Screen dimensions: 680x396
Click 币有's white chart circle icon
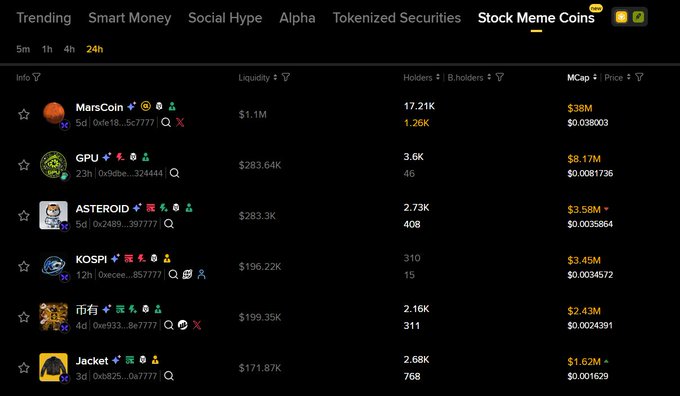click(x=183, y=325)
